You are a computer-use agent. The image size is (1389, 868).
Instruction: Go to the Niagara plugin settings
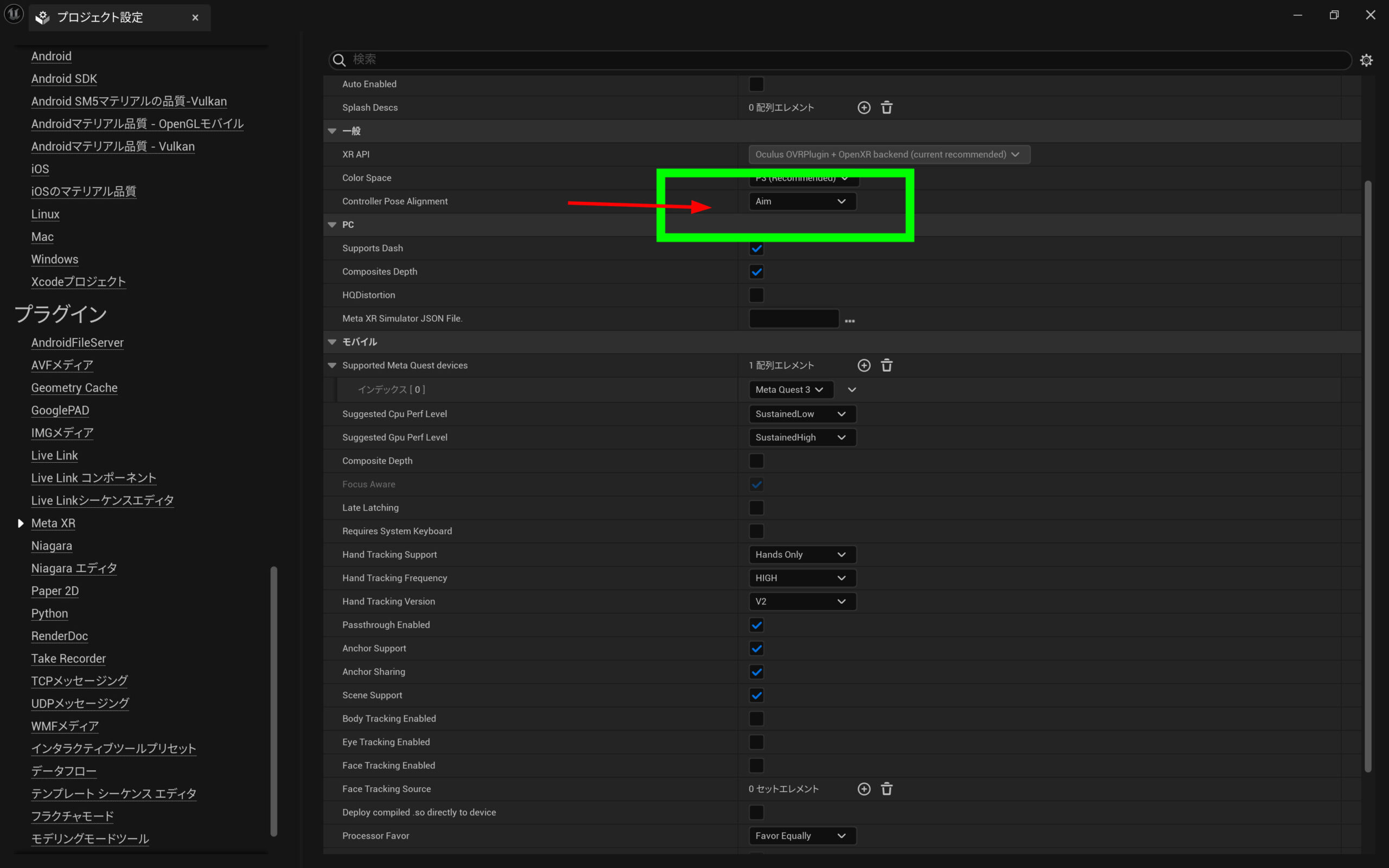[x=52, y=545]
